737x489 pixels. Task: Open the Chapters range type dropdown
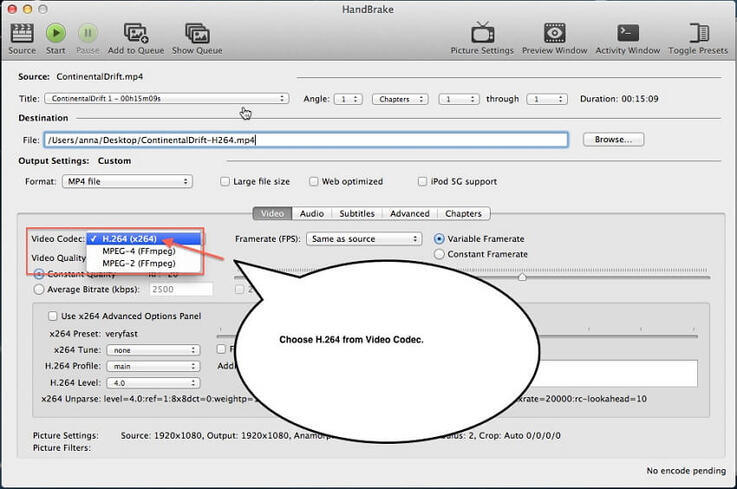(x=400, y=99)
